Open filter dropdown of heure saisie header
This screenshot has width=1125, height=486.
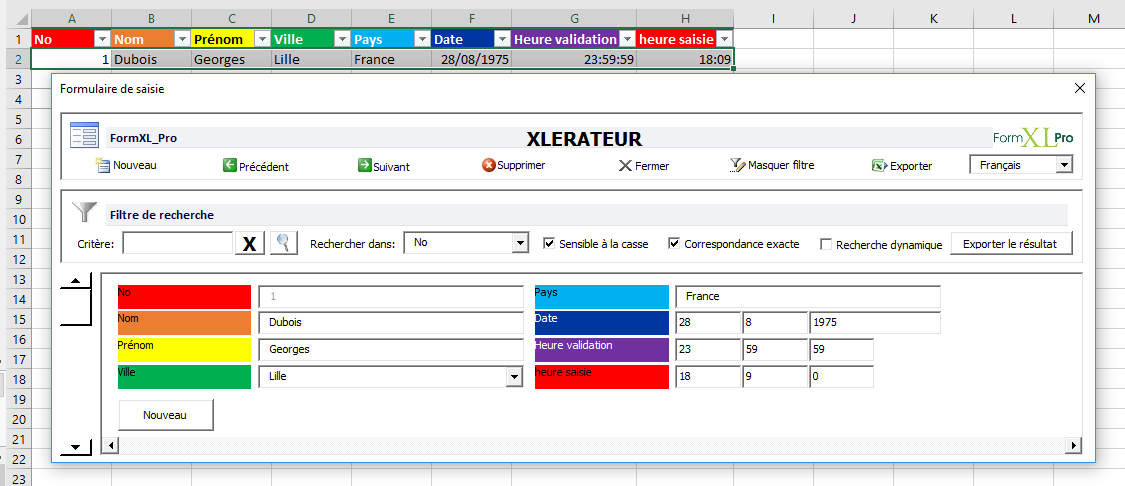(724, 39)
